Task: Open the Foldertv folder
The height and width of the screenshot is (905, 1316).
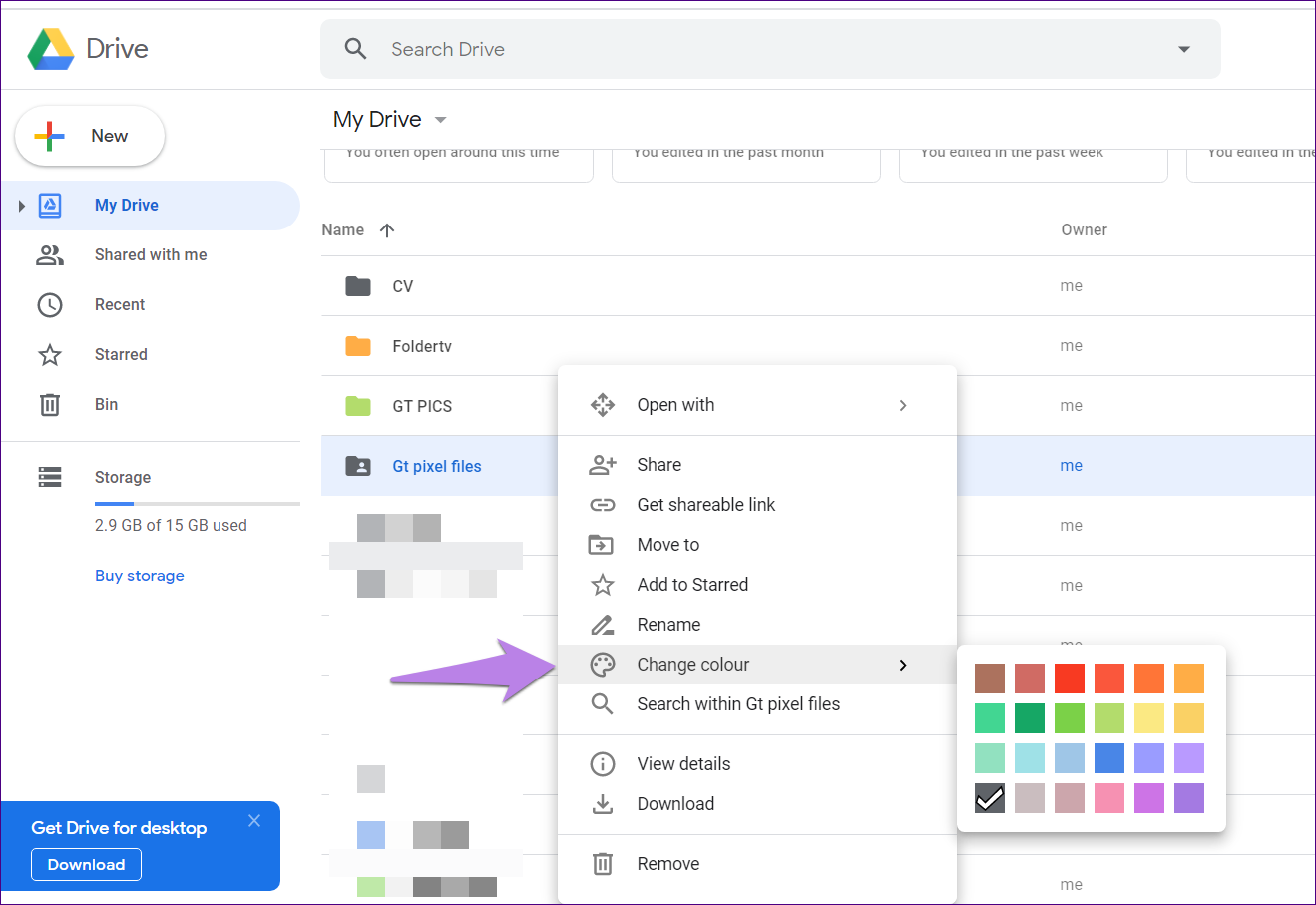Action: point(422,345)
